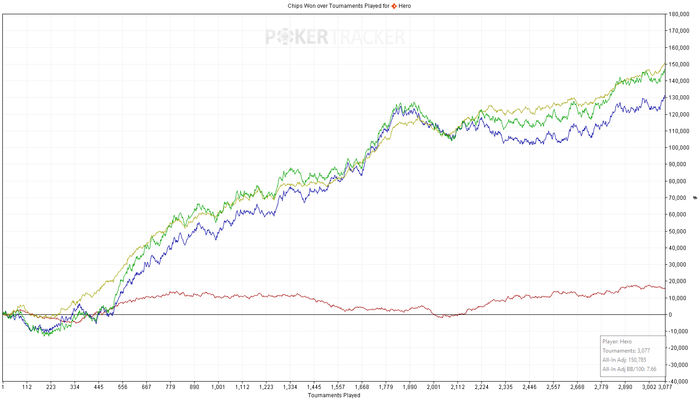Click the '1,557' x-axis label
This screenshot has height=400, width=700.
click(x=338, y=387)
